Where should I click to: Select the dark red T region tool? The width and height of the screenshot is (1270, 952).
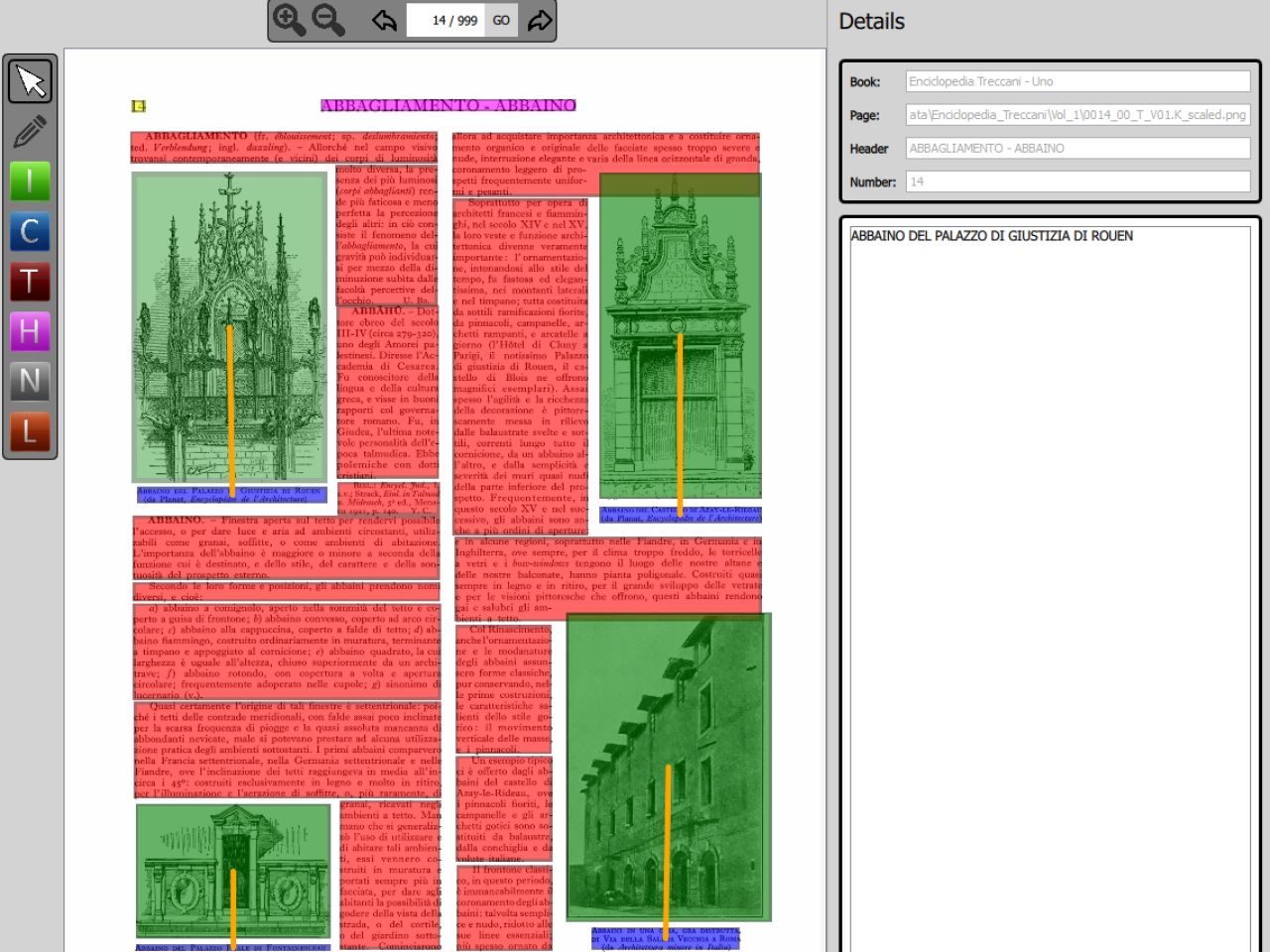30,282
